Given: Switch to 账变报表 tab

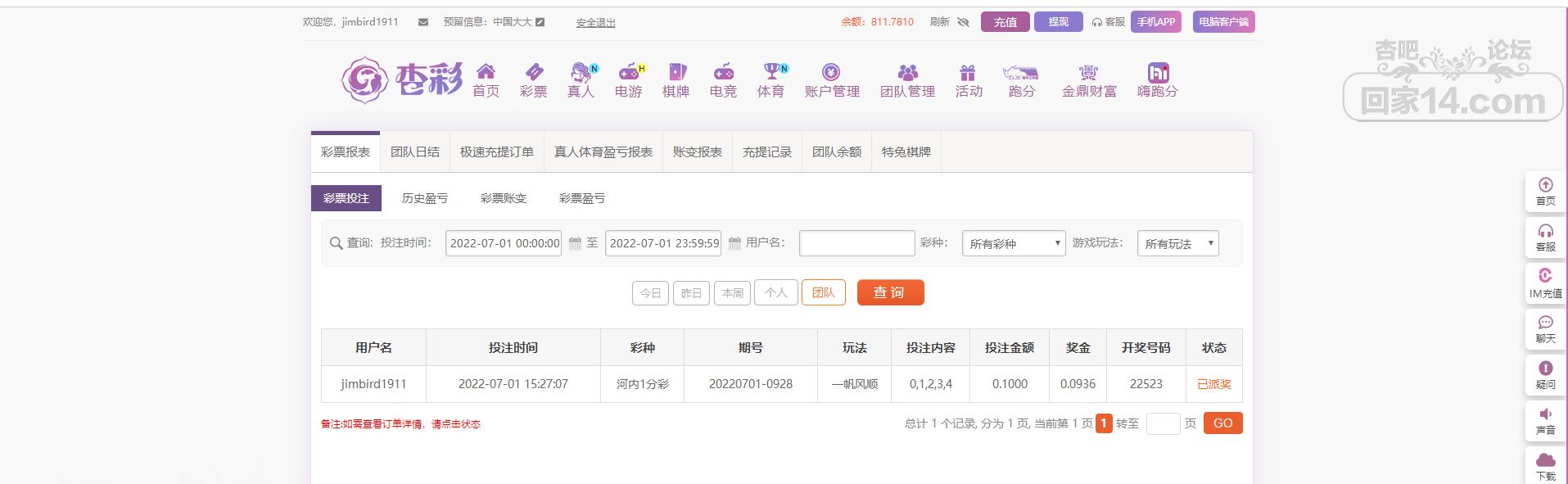Looking at the screenshot, I should tap(698, 152).
